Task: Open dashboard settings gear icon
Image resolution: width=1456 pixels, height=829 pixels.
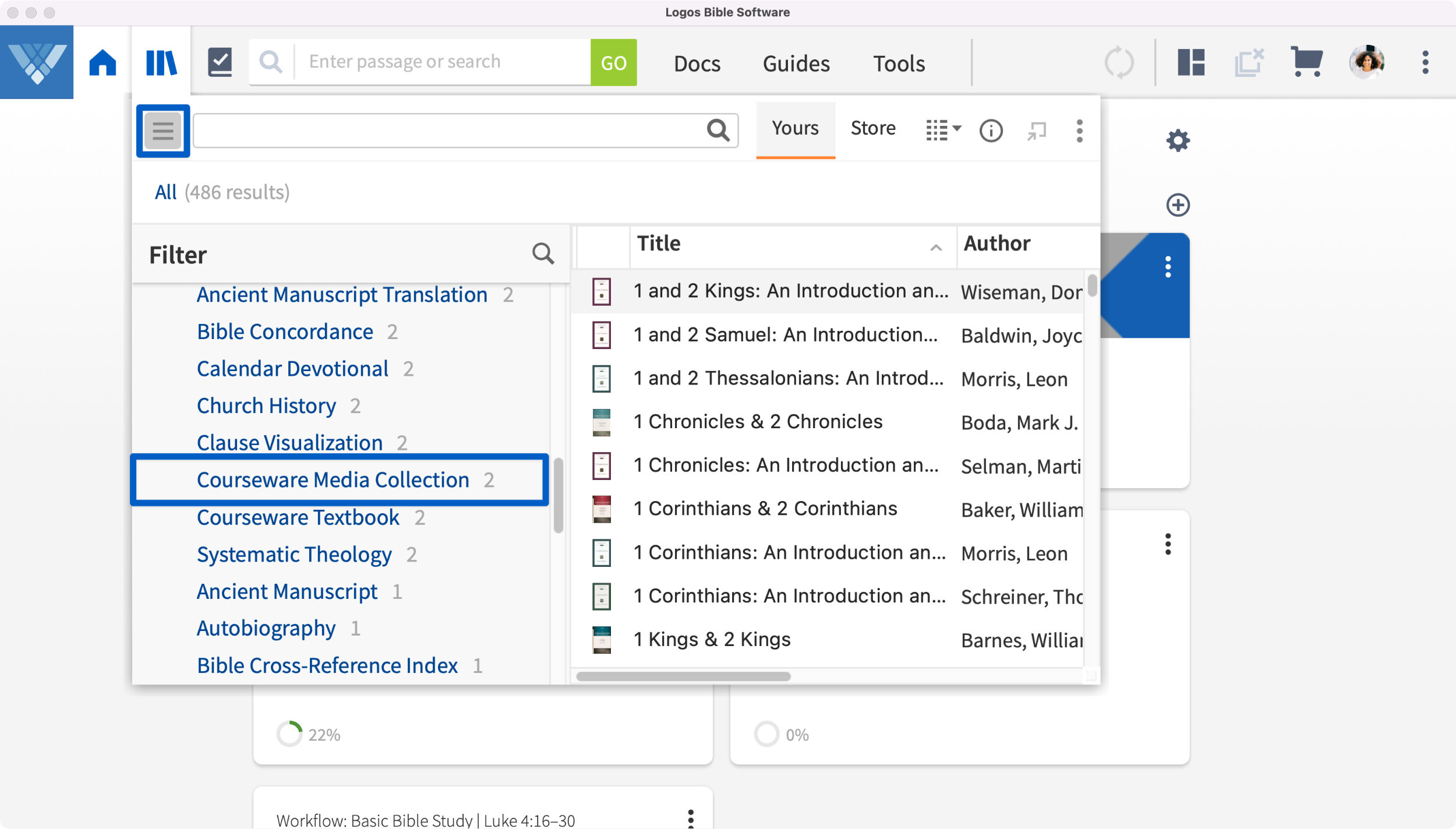Action: click(x=1178, y=140)
